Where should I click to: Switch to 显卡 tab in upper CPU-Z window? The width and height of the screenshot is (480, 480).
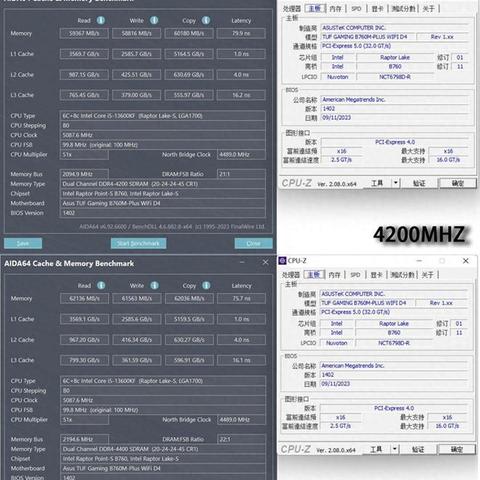coord(377,9)
